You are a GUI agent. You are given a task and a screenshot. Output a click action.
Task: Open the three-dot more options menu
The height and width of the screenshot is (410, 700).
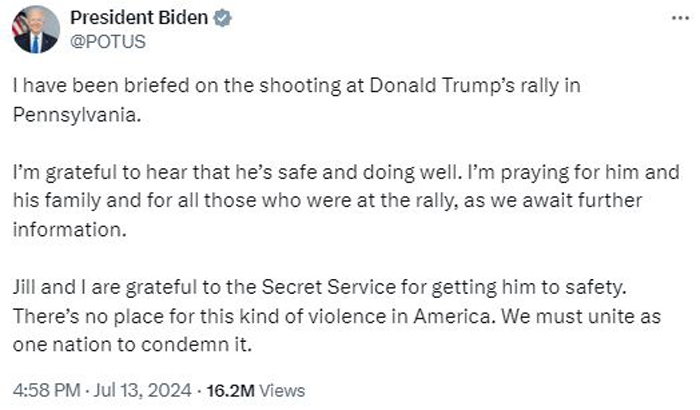[680, 18]
